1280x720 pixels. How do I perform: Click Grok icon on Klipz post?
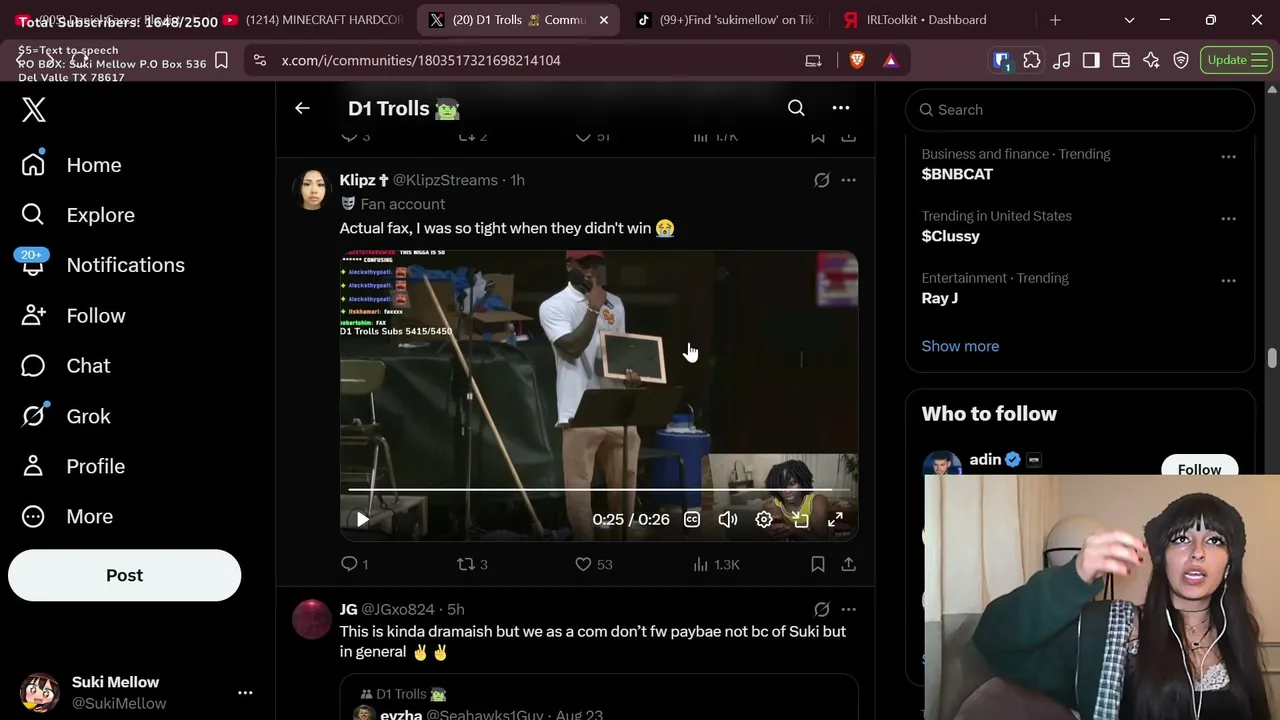click(822, 180)
